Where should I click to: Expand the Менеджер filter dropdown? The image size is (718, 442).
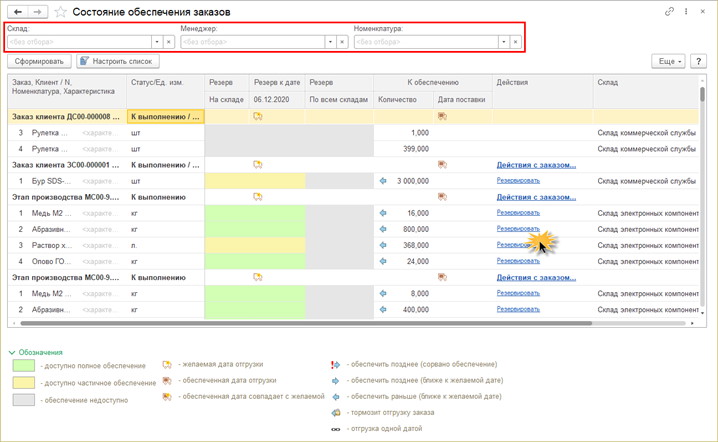point(329,42)
